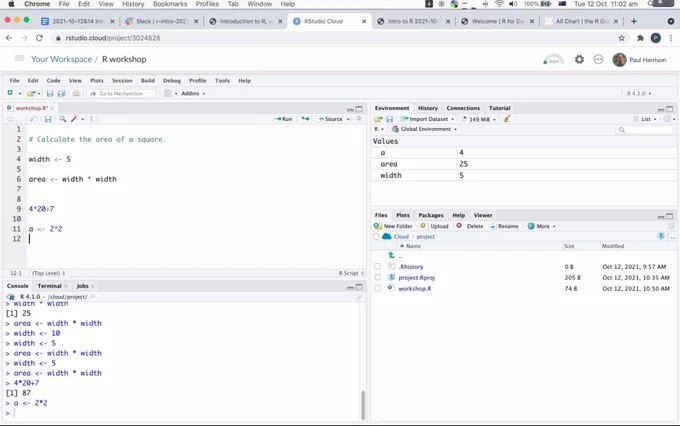
Task: Open the project.Rproj file link
Action: pos(416,277)
